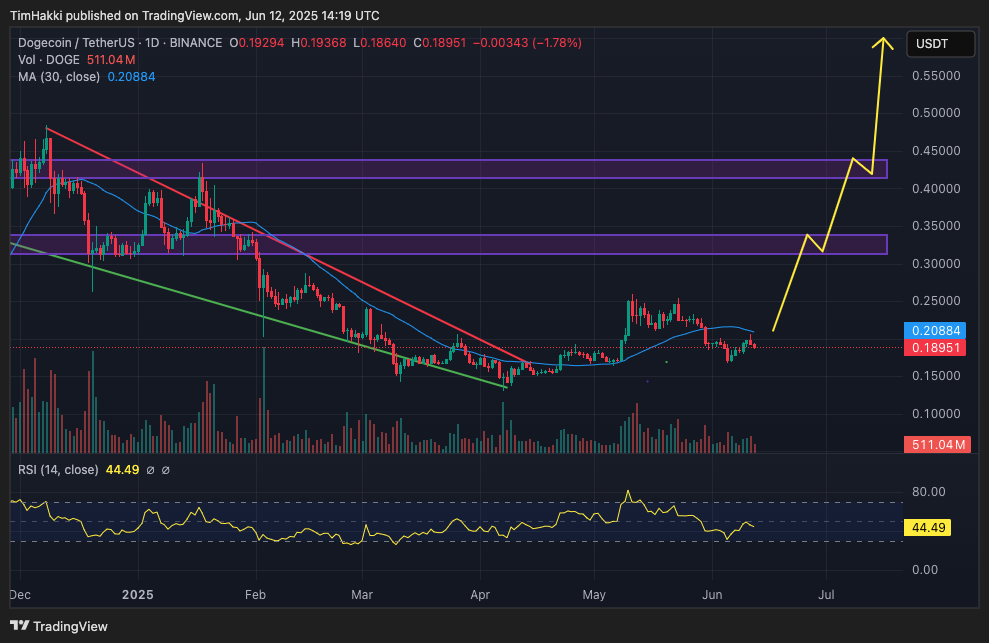Image resolution: width=989 pixels, height=643 pixels.
Task: Click the blue 0.20884 price axis tag
Action: pos(935,331)
